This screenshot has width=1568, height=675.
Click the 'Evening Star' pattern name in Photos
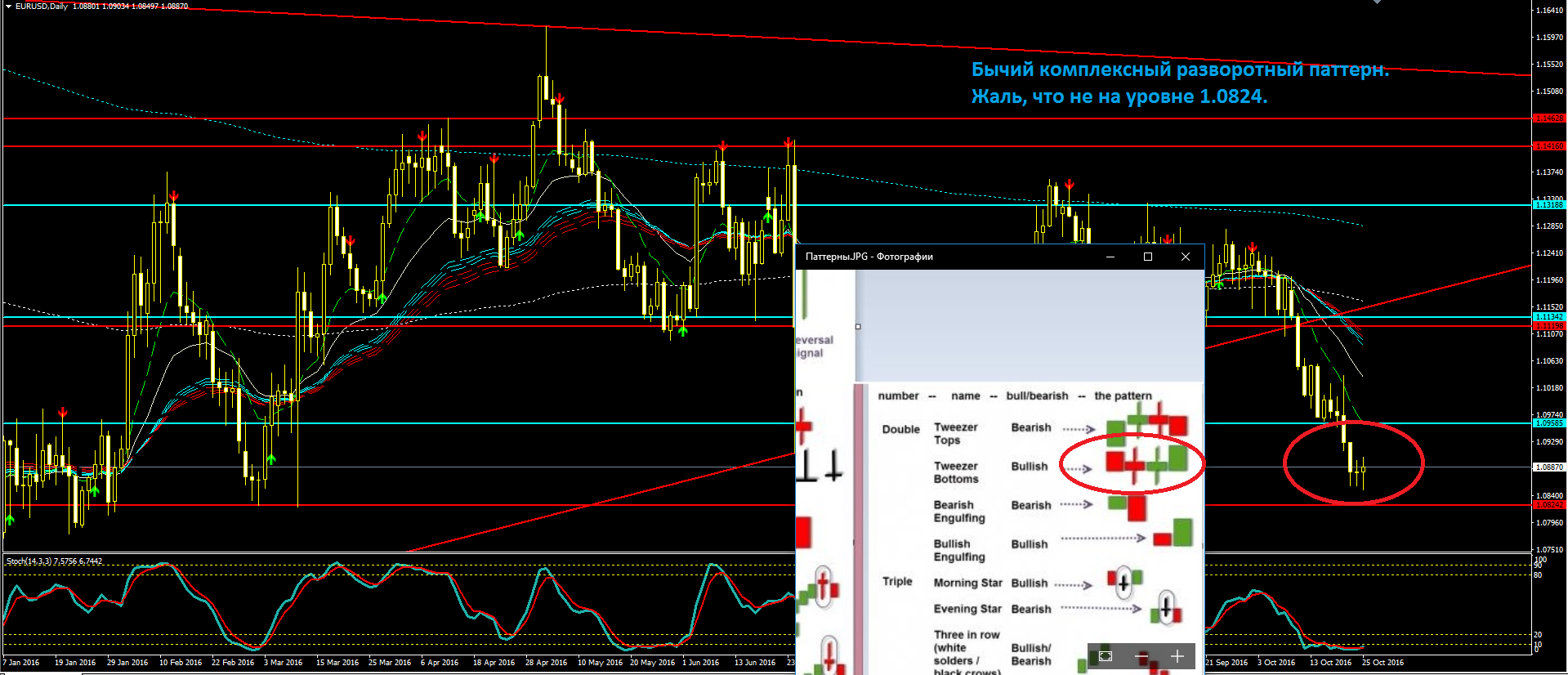pos(967,609)
